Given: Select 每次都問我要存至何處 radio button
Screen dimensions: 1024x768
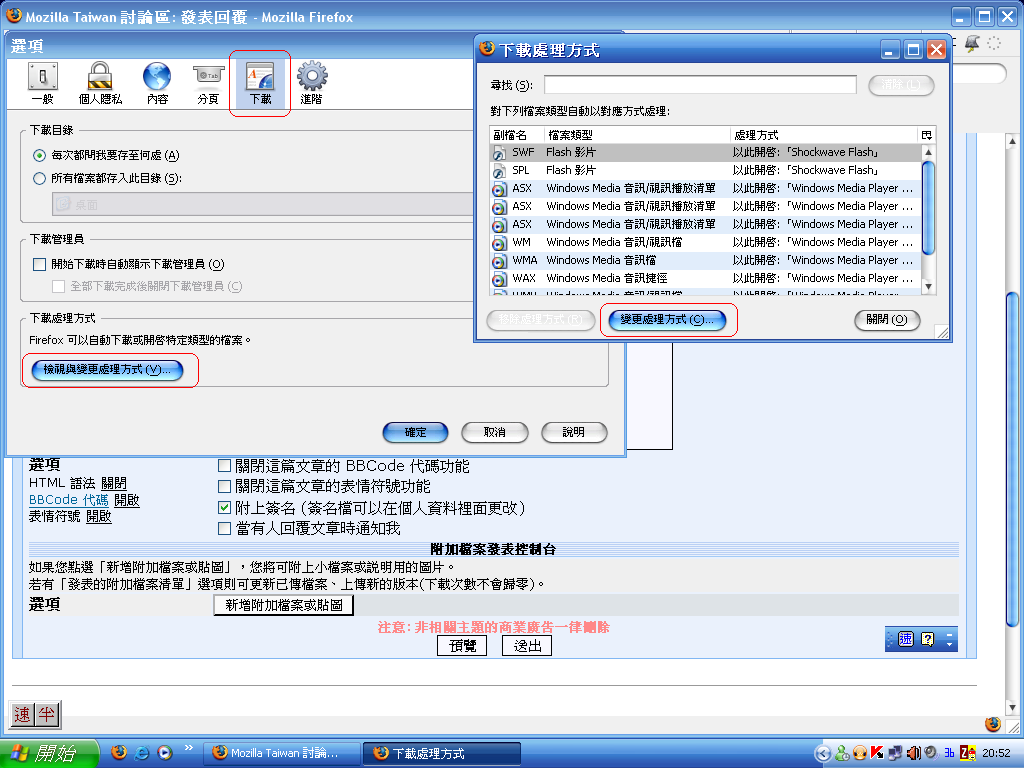Looking at the screenshot, I should pos(39,155).
